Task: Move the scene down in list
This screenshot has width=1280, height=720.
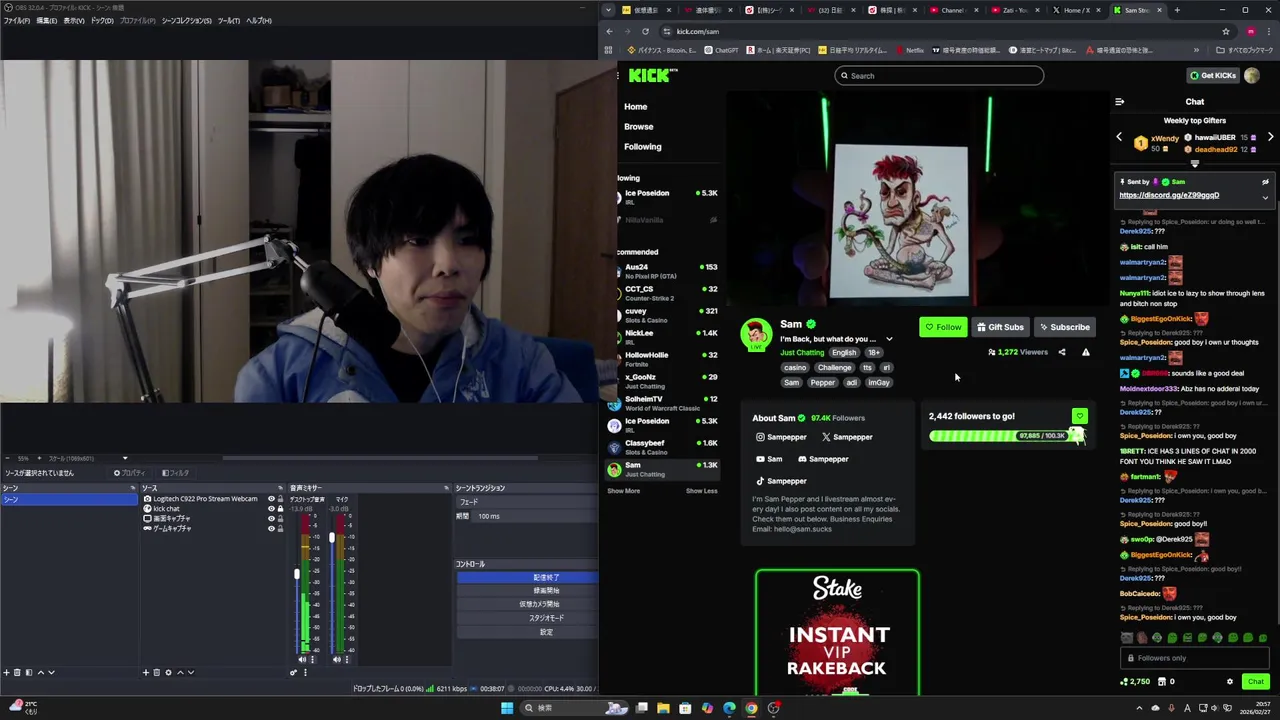Action: click(51, 672)
